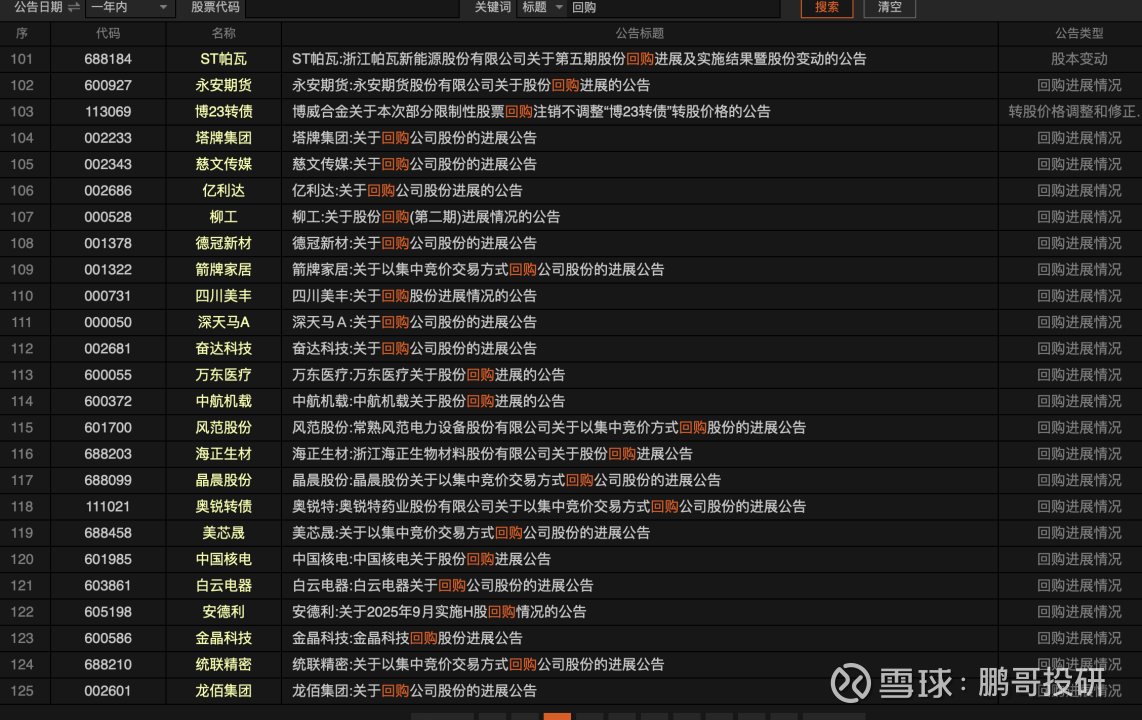Click stock code 688099

coord(108,480)
